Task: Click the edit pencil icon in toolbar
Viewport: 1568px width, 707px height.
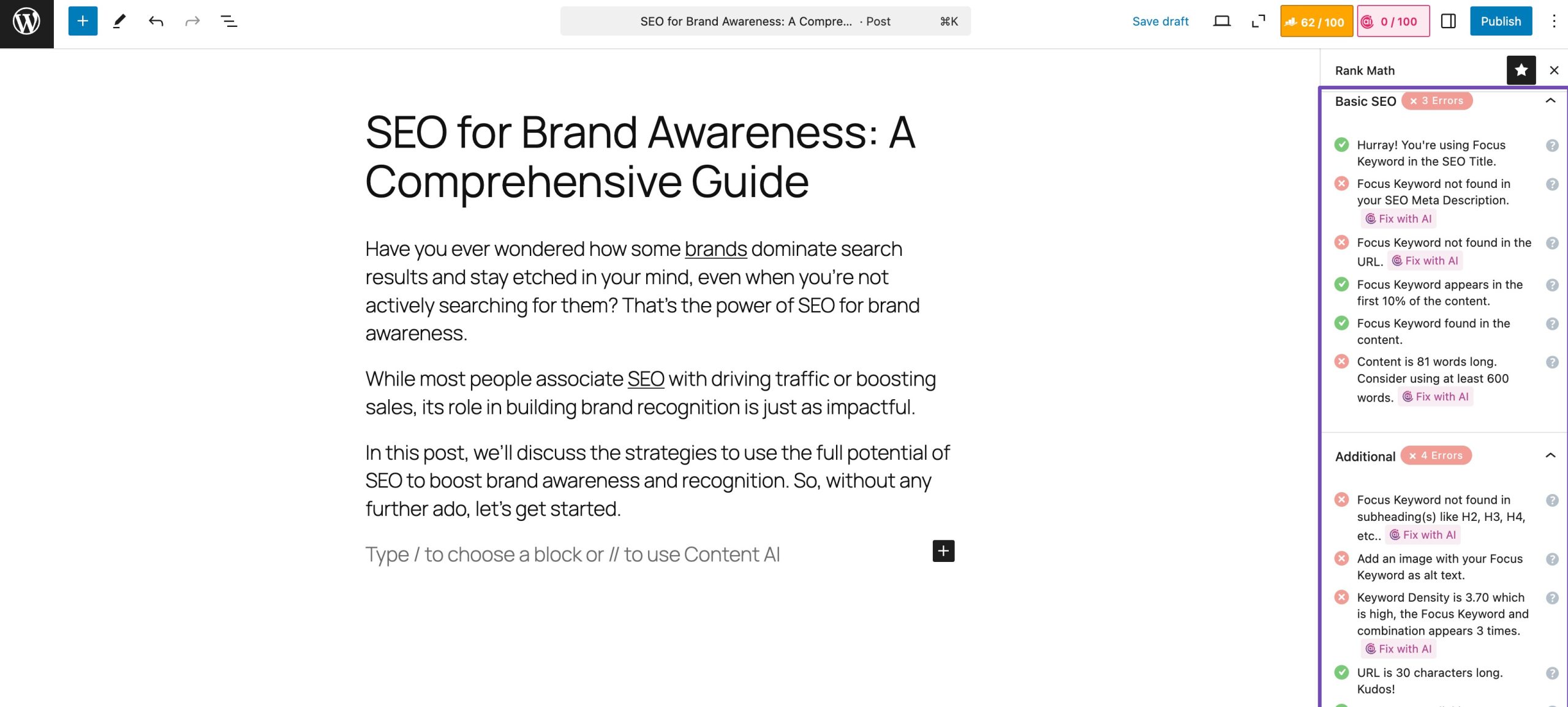Action: 118,21
